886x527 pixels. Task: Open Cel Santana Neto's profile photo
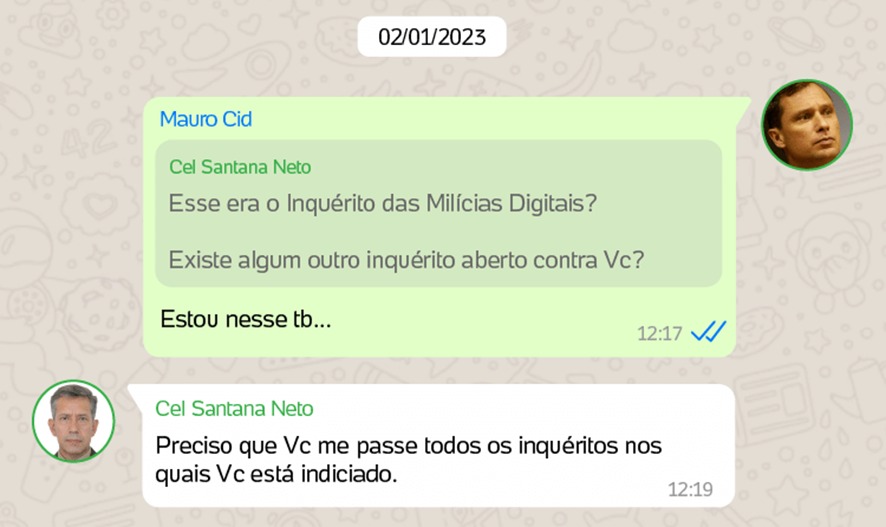point(73,421)
